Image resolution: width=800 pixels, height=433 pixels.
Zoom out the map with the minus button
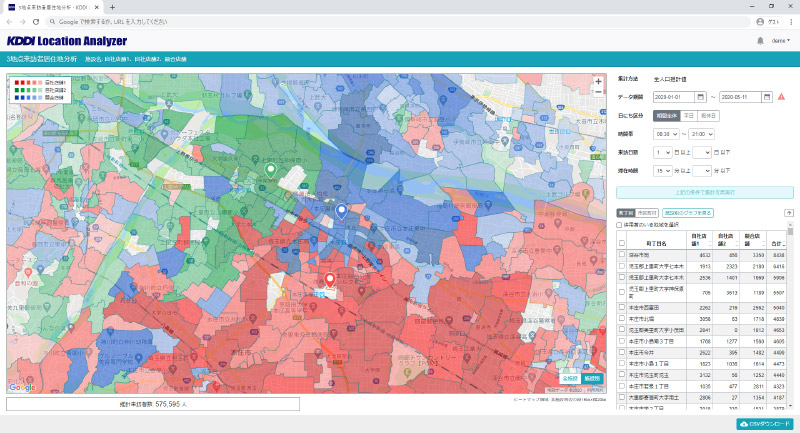[598, 92]
